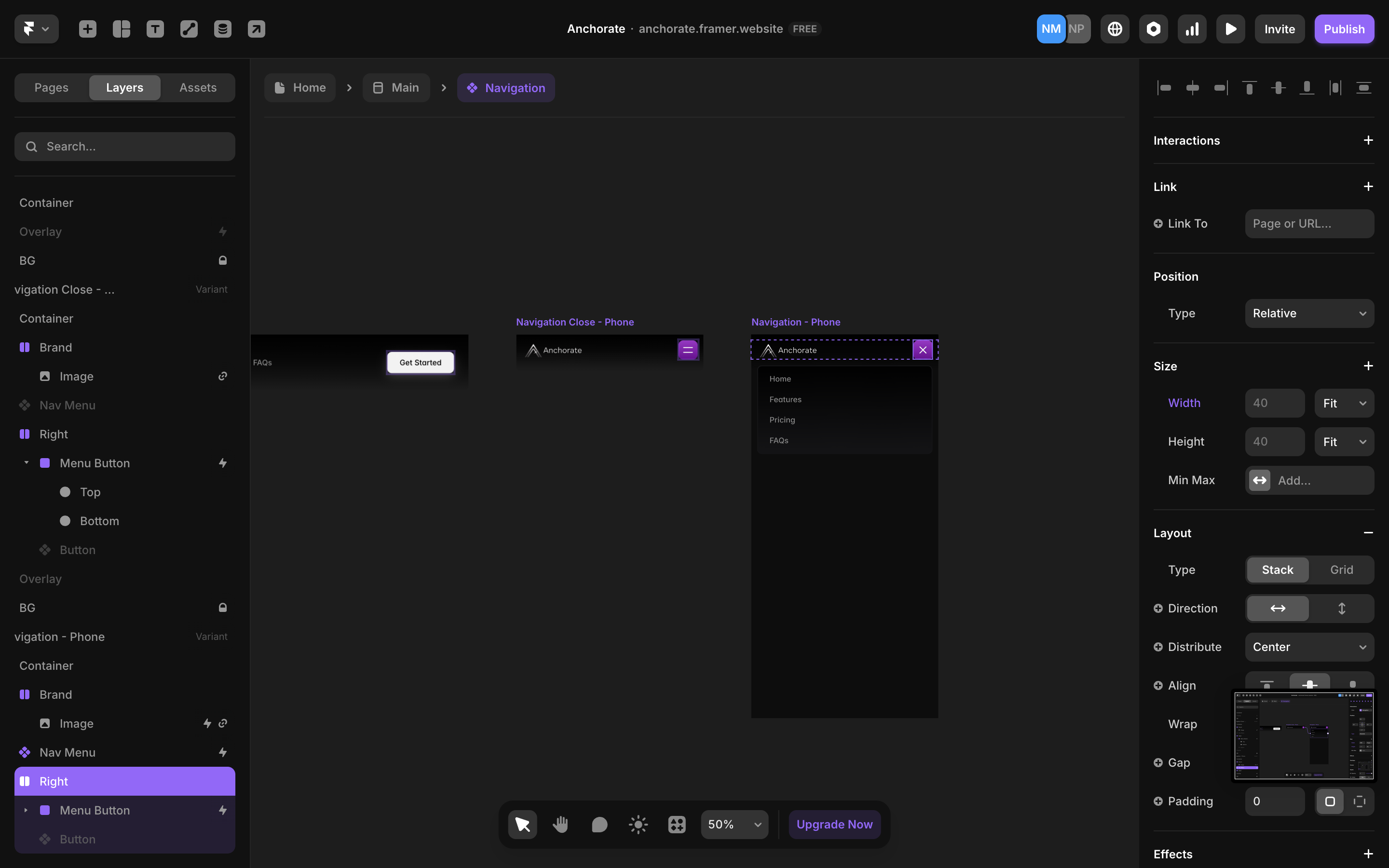1389x868 pixels.
Task: Open the Position Type Relative dropdown
Action: point(1309,313)
